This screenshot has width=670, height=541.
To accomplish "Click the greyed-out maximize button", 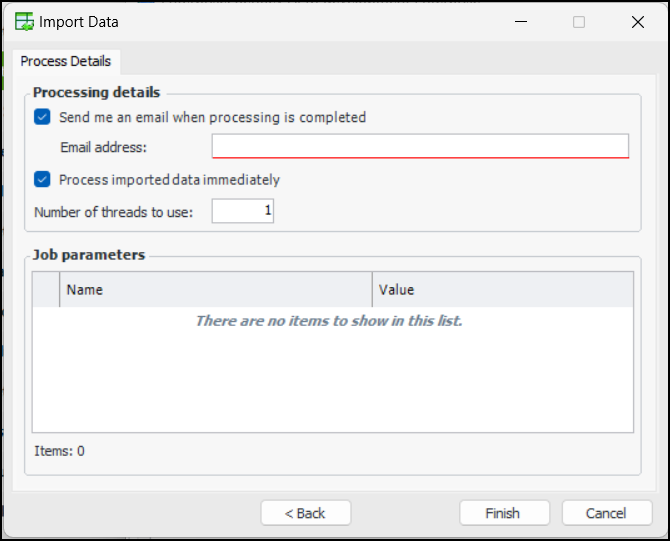I will 579,21.
